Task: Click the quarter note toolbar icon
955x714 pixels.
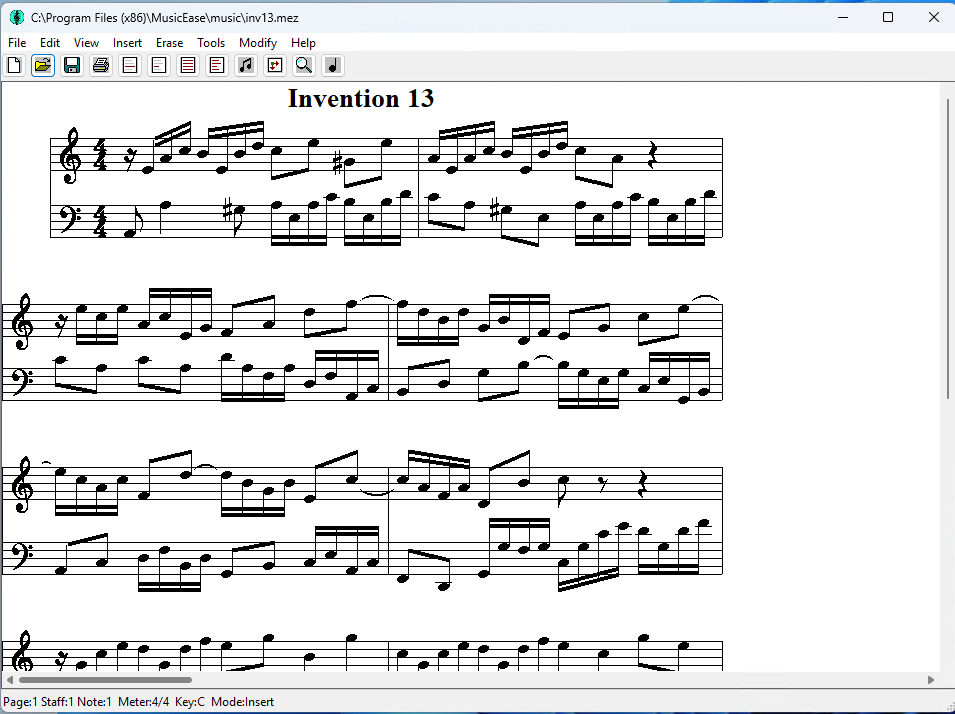Action: coord(333,65)
